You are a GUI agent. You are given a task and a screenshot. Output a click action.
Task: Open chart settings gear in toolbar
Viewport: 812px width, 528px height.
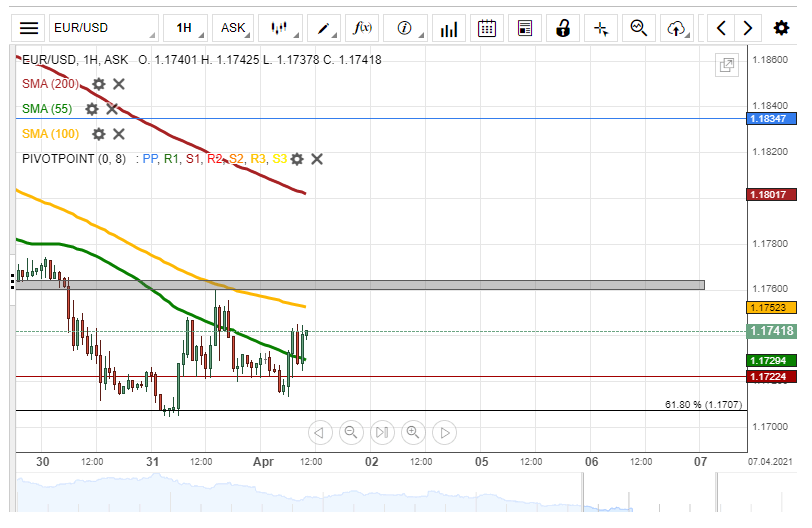[x=781, y=28]
